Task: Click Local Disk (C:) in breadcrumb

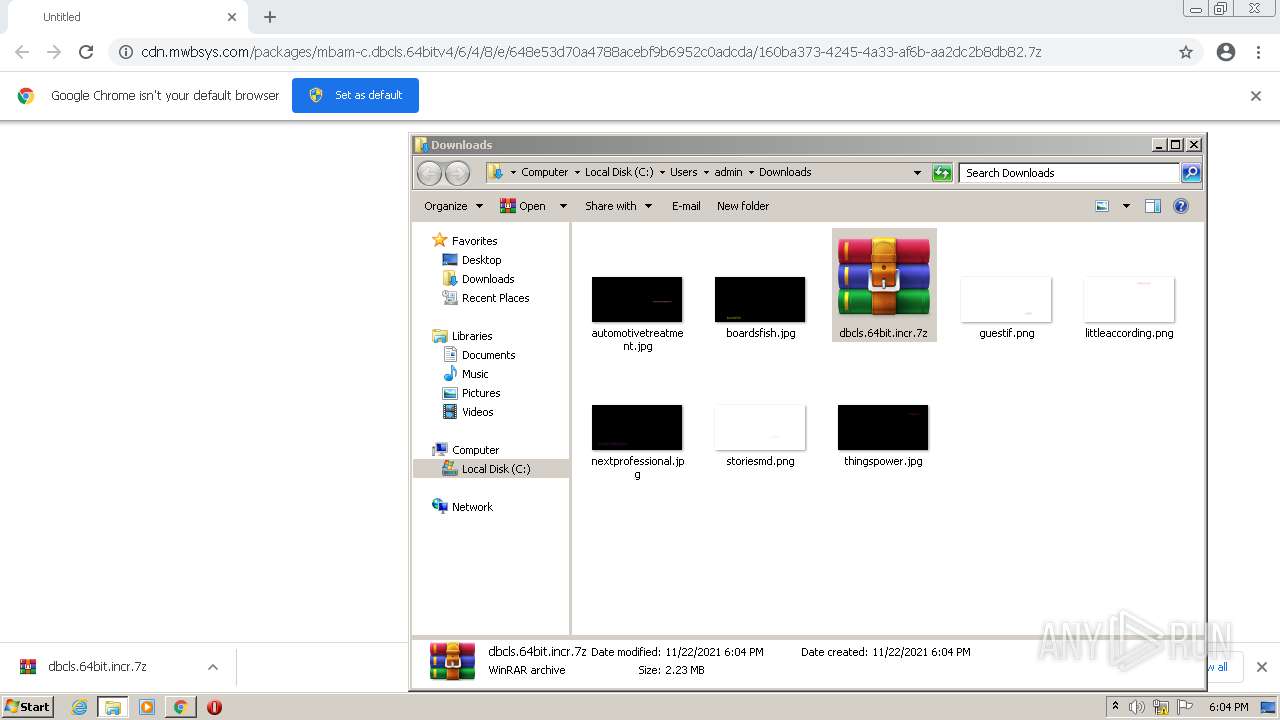Action: [619, 172]
